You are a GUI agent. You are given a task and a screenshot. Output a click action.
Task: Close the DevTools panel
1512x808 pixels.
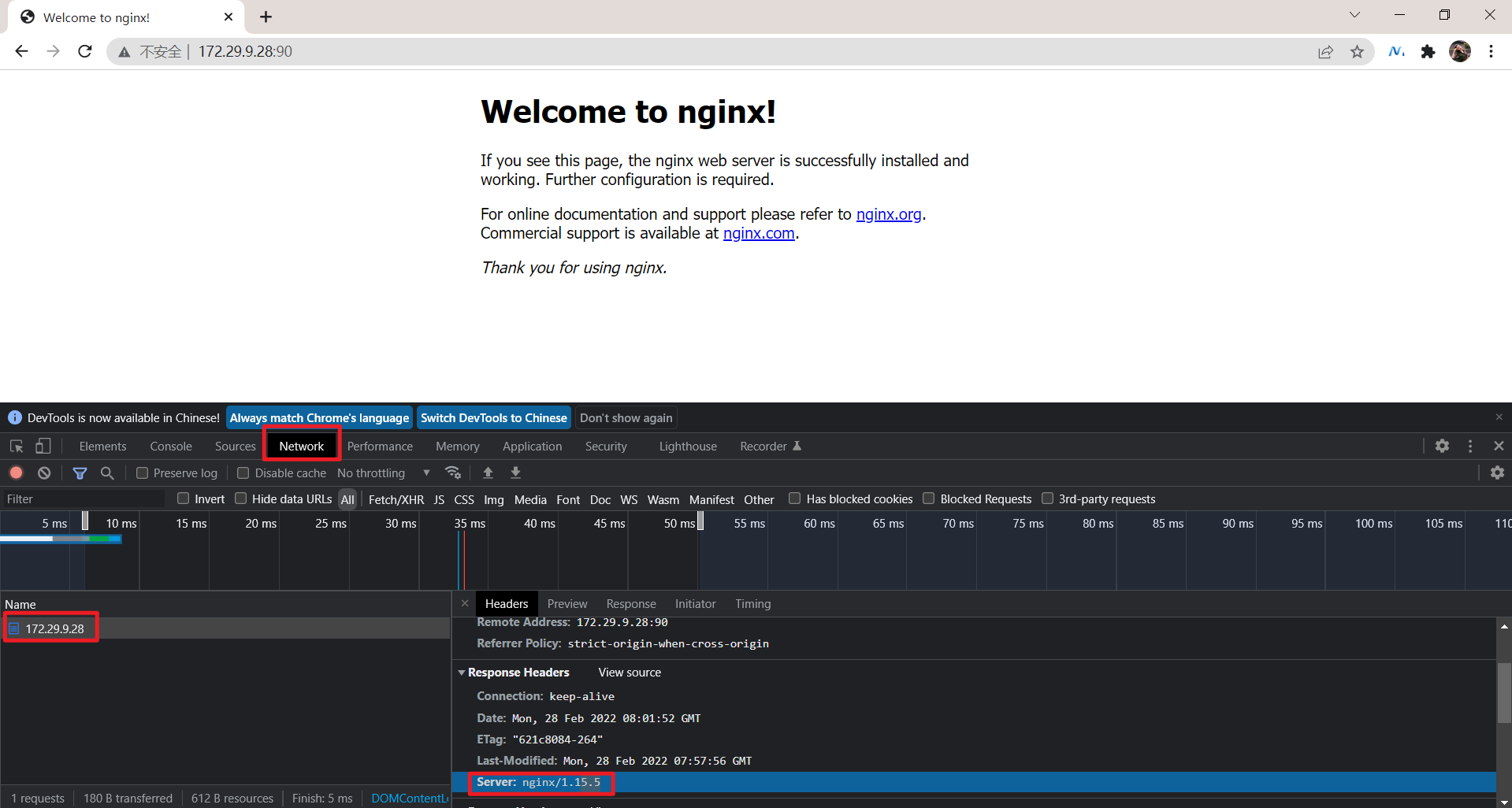click(1499, 446)
